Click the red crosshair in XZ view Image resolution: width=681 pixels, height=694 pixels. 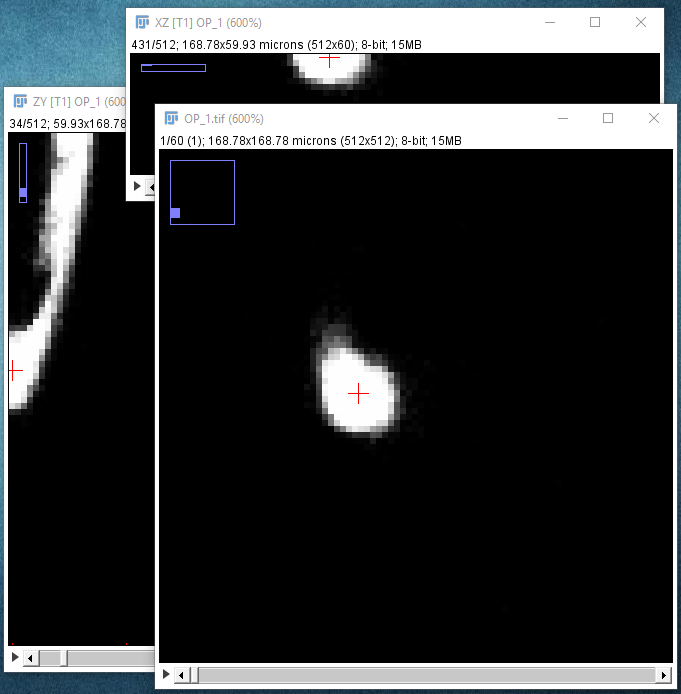click(329, 58)
